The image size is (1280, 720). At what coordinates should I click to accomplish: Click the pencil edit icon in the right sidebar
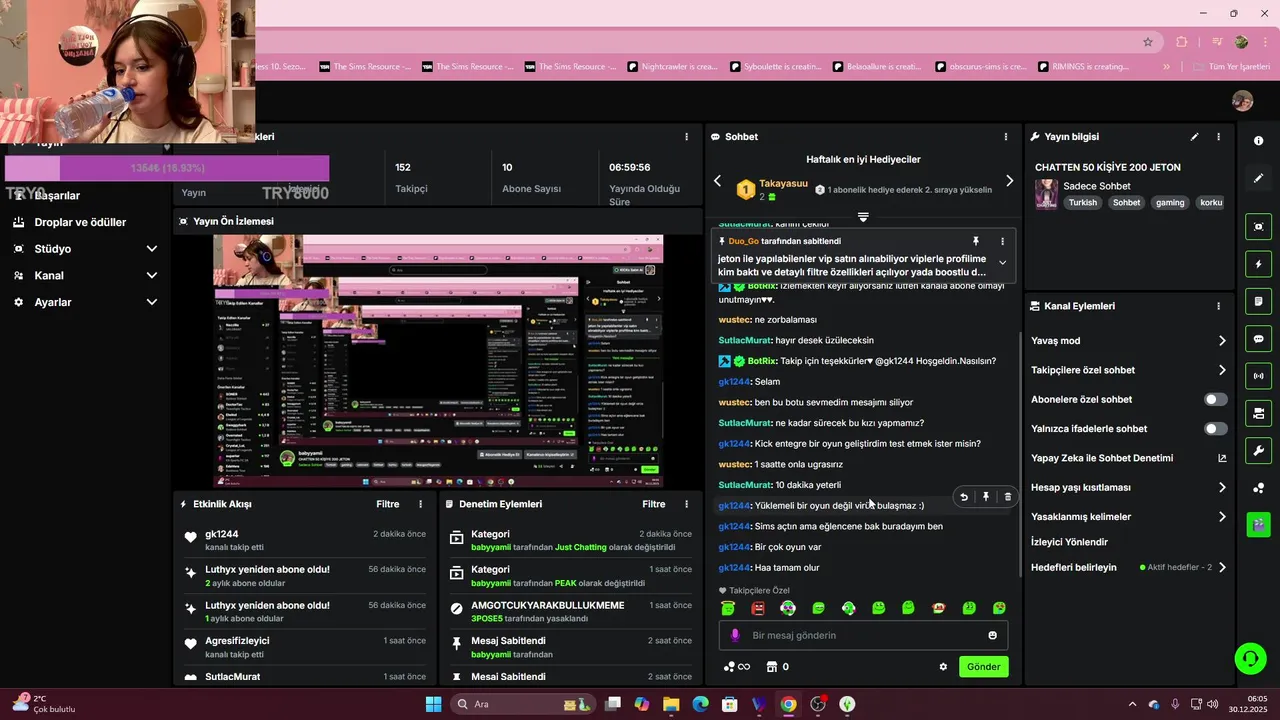1258,178
